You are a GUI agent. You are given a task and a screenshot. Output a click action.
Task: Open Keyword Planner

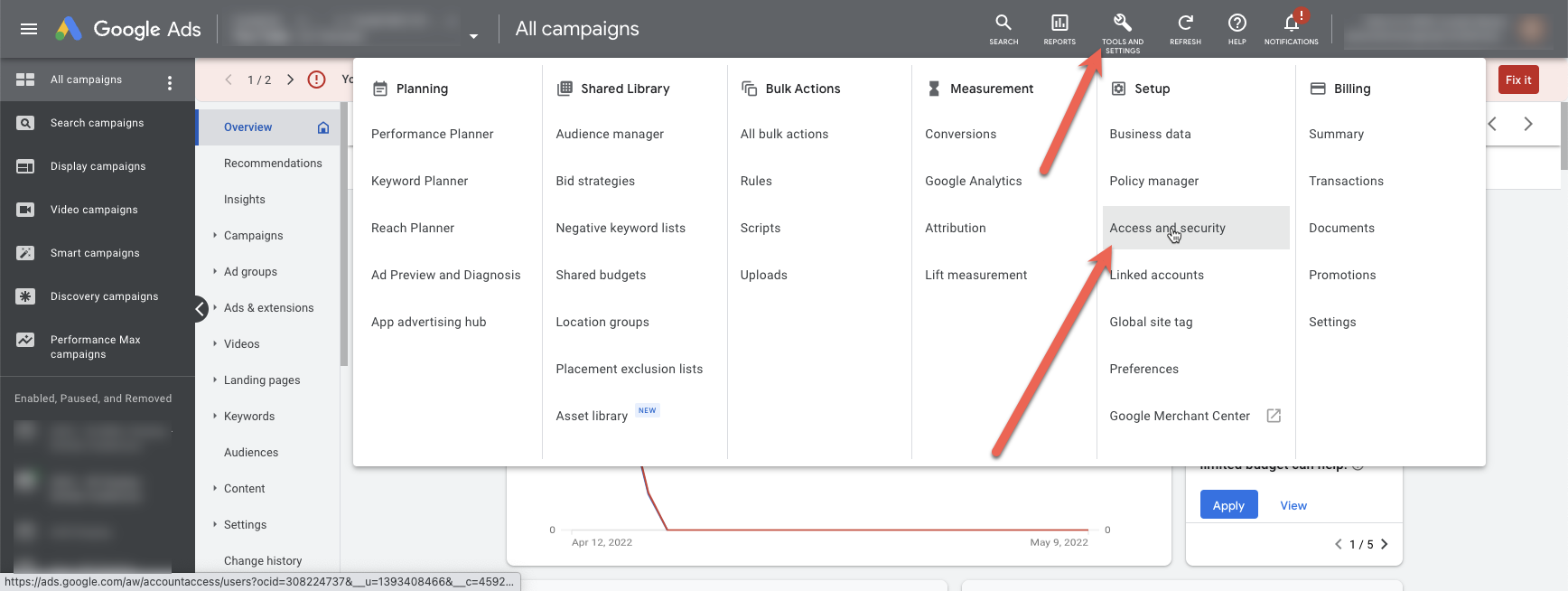point(419,181)
